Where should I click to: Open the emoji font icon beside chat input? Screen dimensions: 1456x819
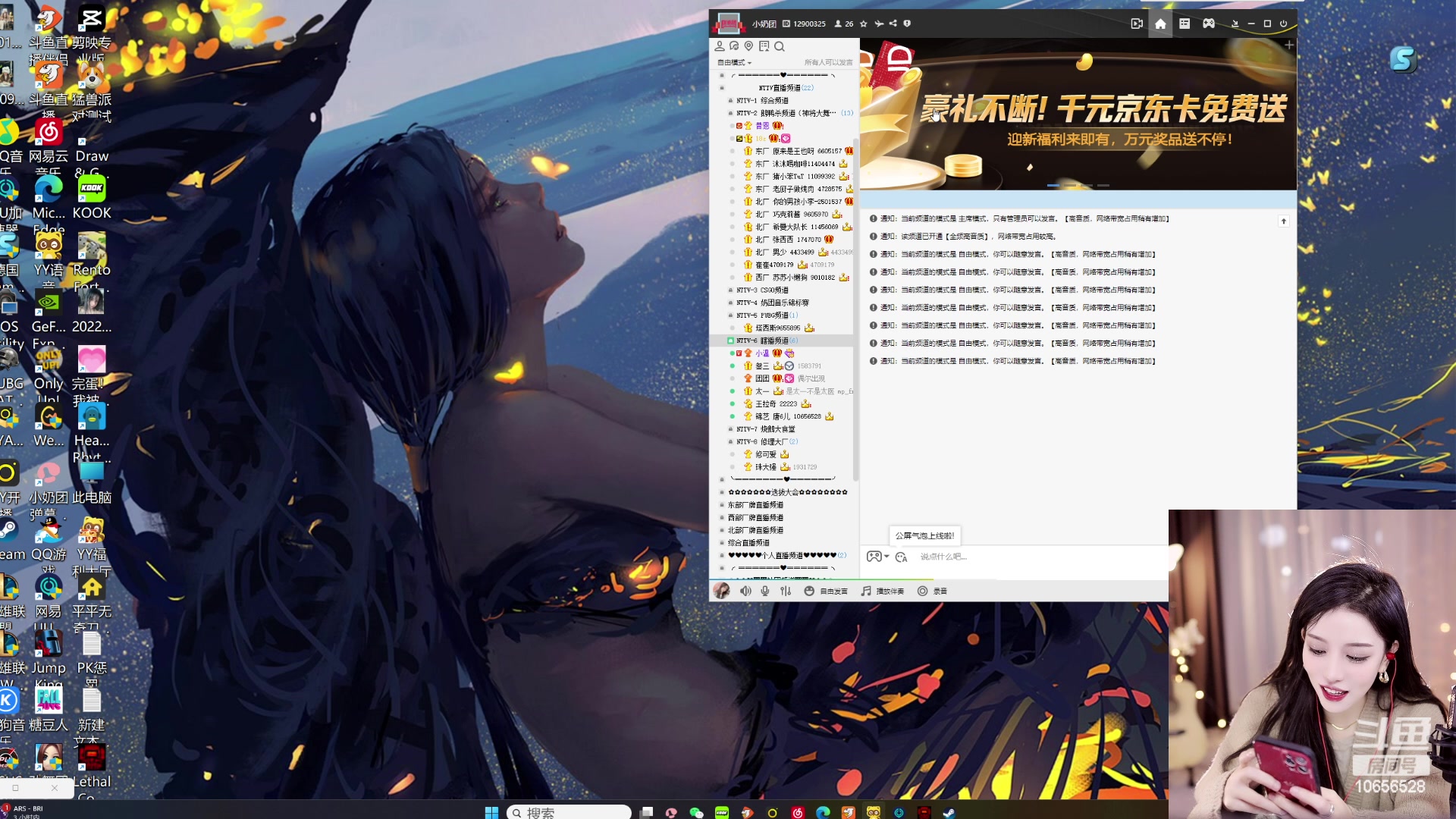pyautogui.click(x=901, y=557)
